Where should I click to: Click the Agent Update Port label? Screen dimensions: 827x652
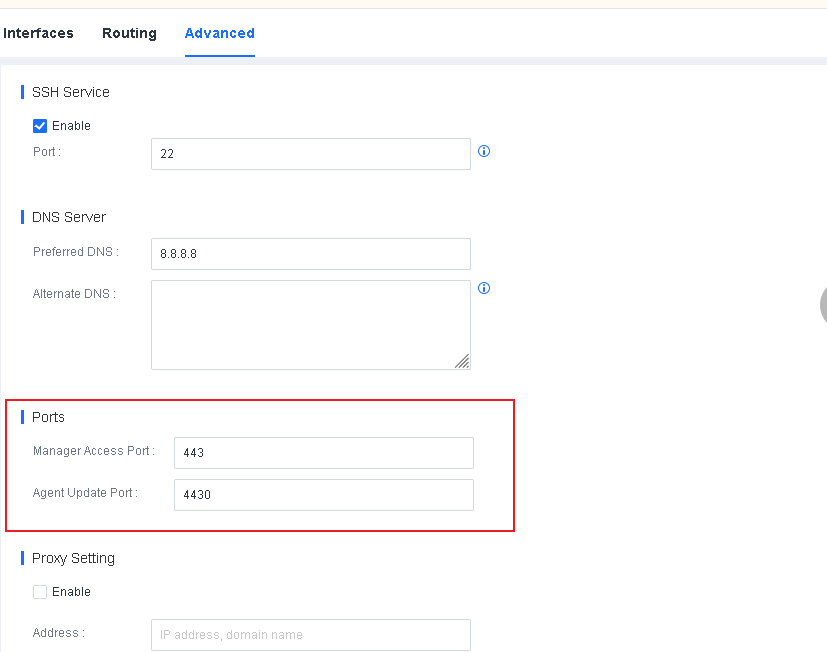pos(85,493)
